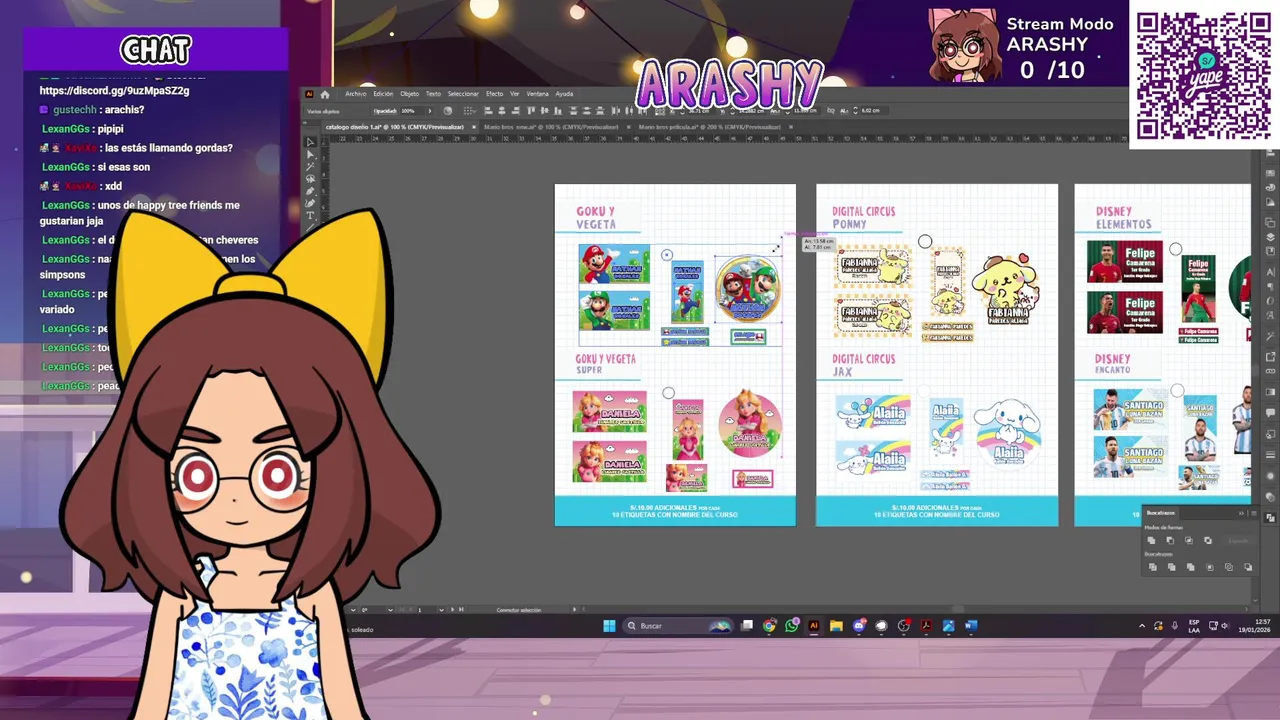The width and height of the screenshot is (1280, 720).
Task: Open the Pathfinder panel from right dock
Action: pyautogui.click(x=1270, y=516)
